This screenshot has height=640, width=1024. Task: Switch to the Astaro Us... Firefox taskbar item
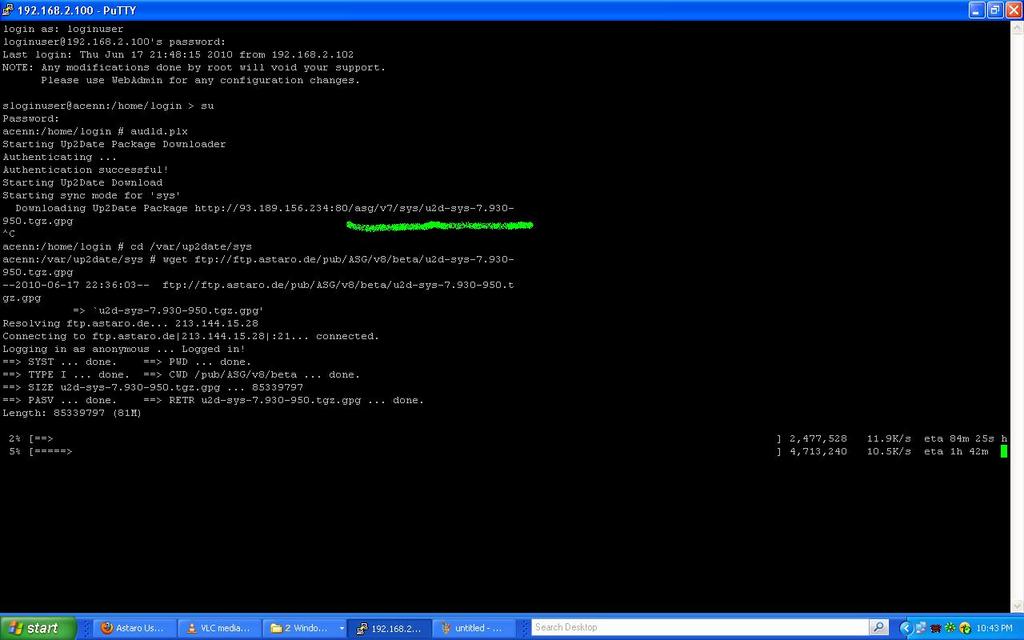(x=135, y=628)
